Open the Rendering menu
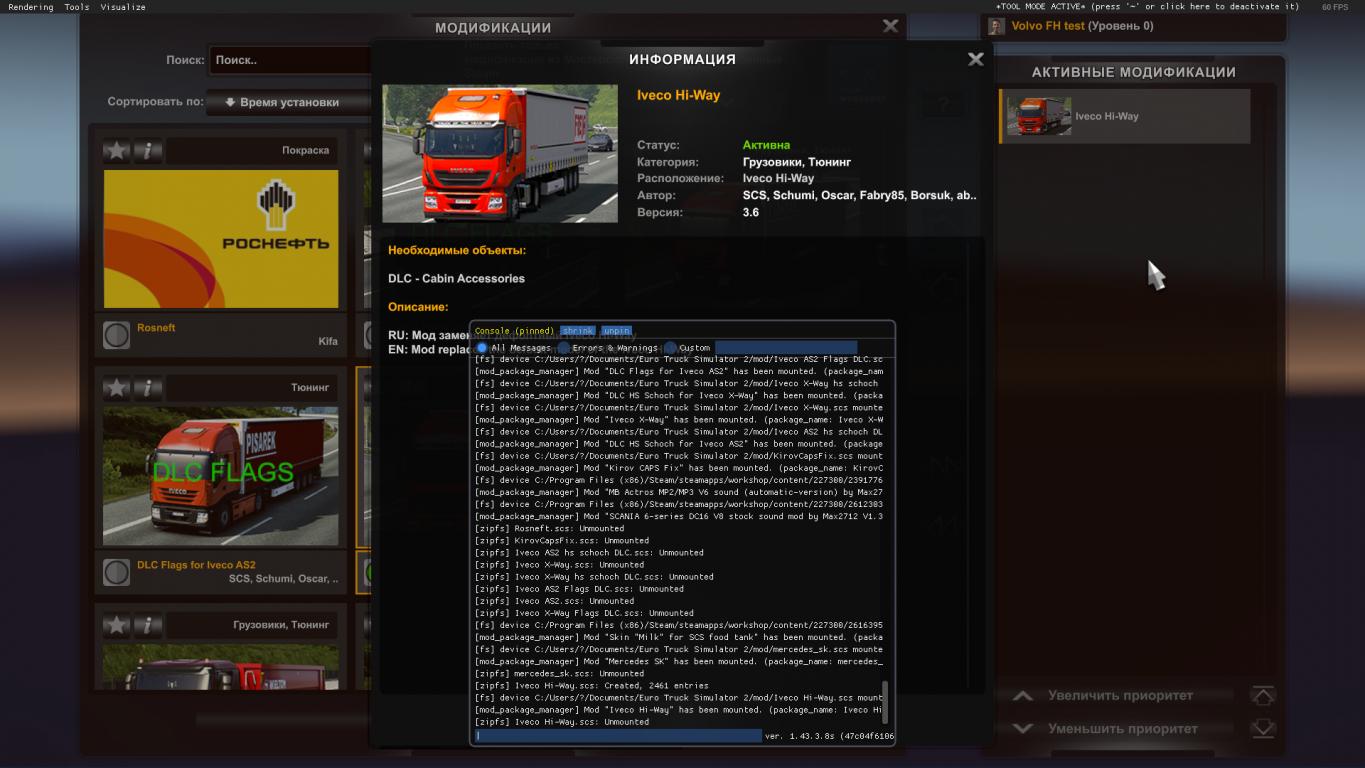The image size is (1365, 768). point(31,7)
